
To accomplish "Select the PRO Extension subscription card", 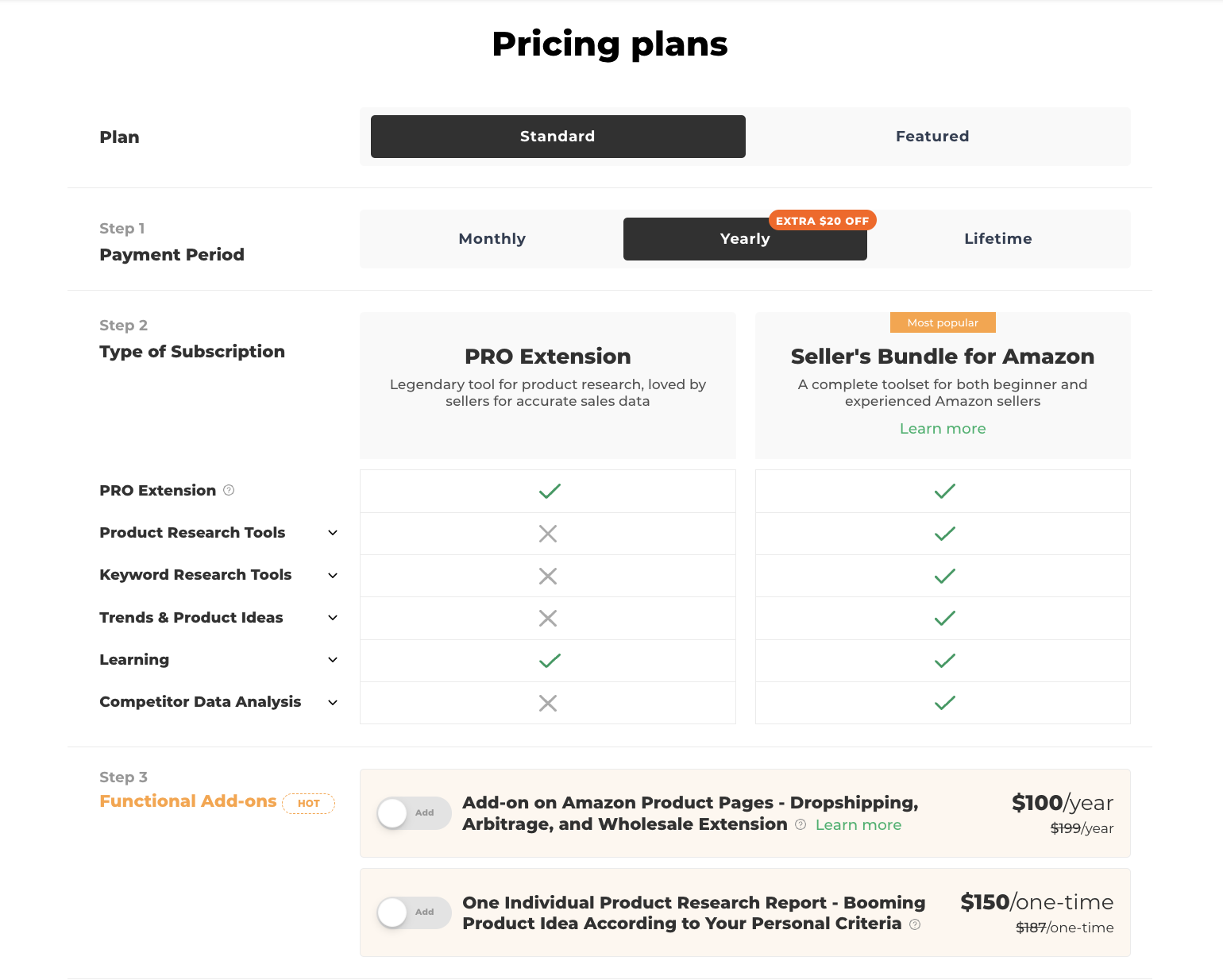I will tap(548, 385).
